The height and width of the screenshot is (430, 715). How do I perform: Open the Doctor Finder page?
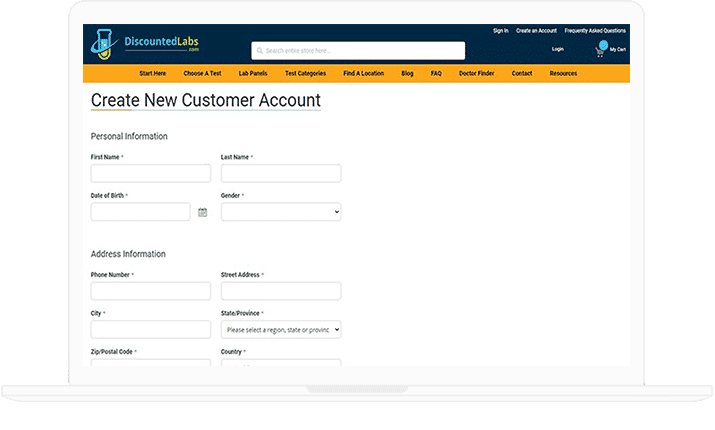click(476, 73)
